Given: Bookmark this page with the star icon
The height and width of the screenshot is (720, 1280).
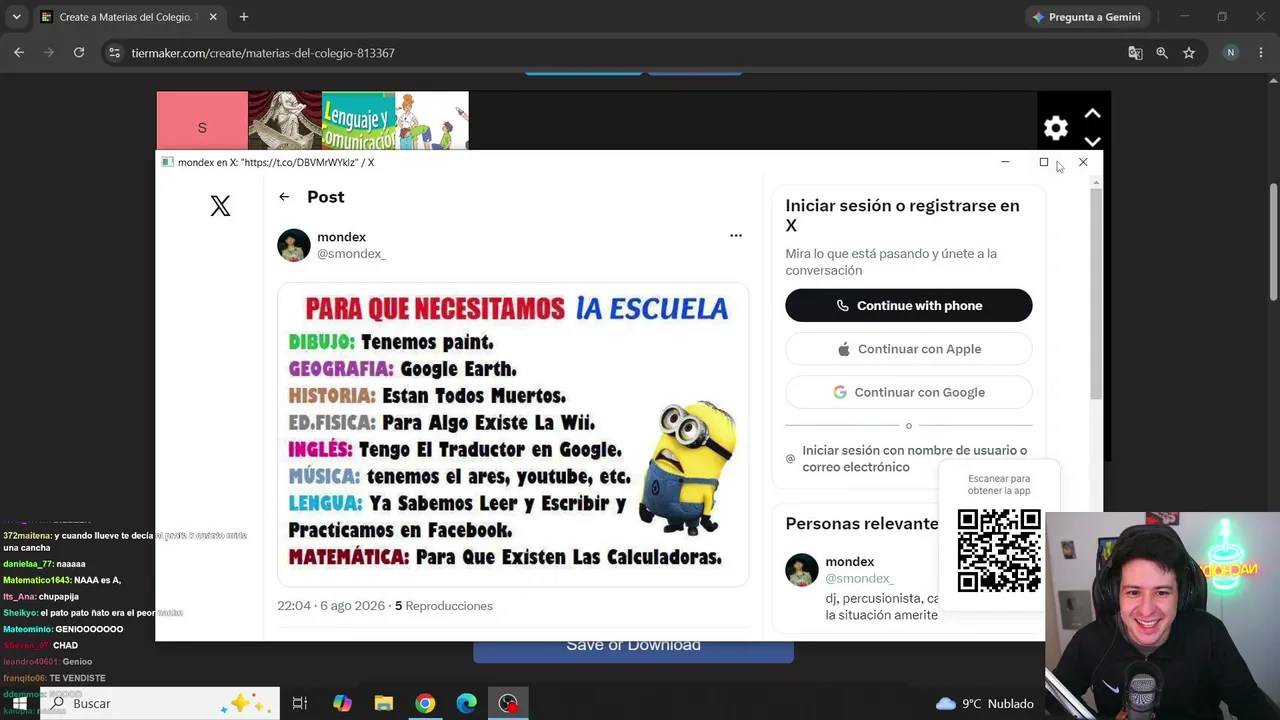Looking at the screenshot, I should click(x=1189, y=53).
